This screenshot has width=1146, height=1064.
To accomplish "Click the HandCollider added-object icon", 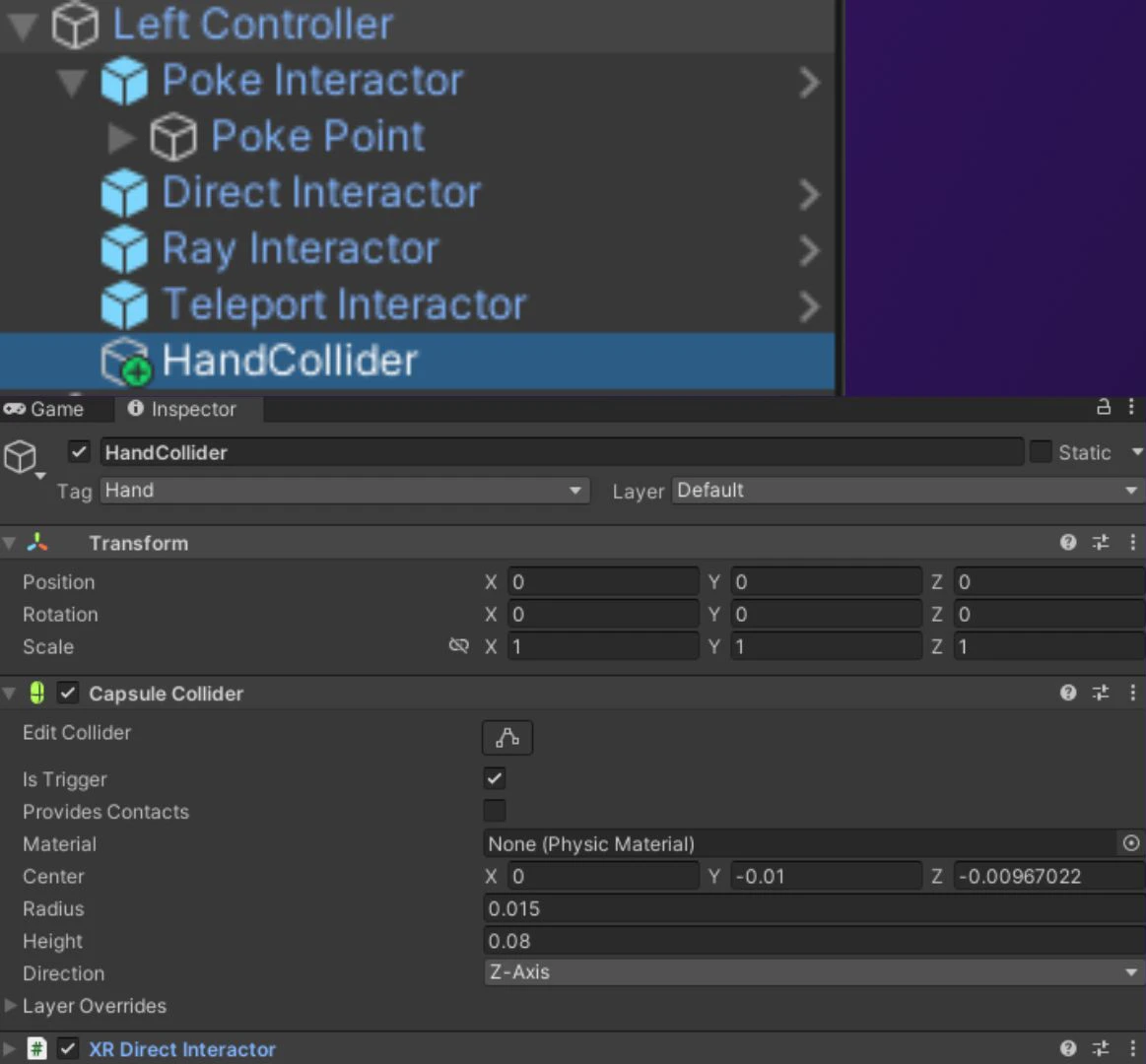I will 126,361.
